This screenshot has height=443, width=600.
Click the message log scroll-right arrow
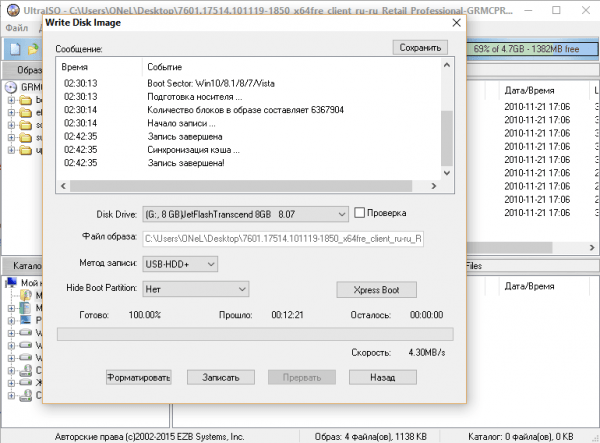click(434, 186)
